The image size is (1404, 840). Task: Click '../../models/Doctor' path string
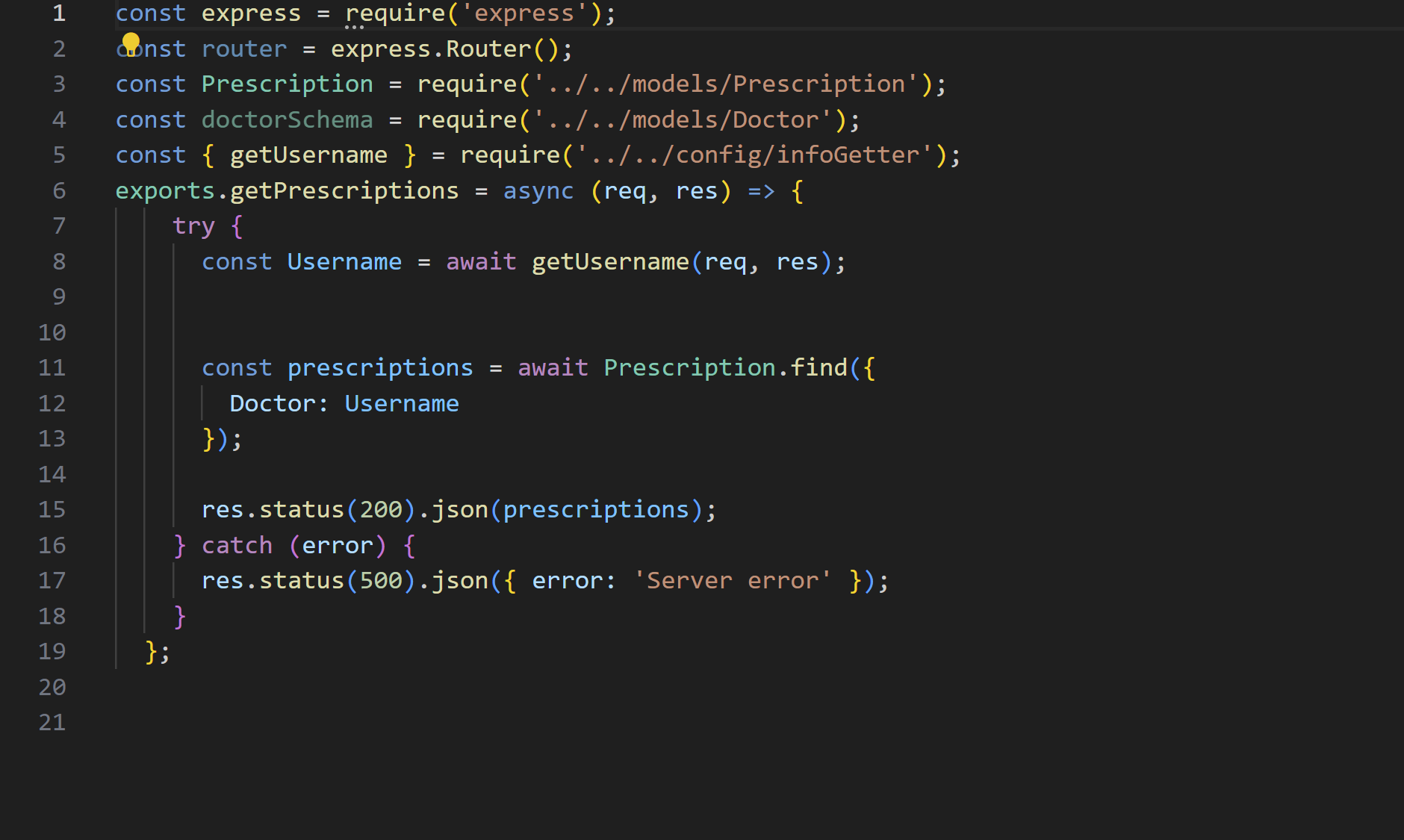click(683, 119)
